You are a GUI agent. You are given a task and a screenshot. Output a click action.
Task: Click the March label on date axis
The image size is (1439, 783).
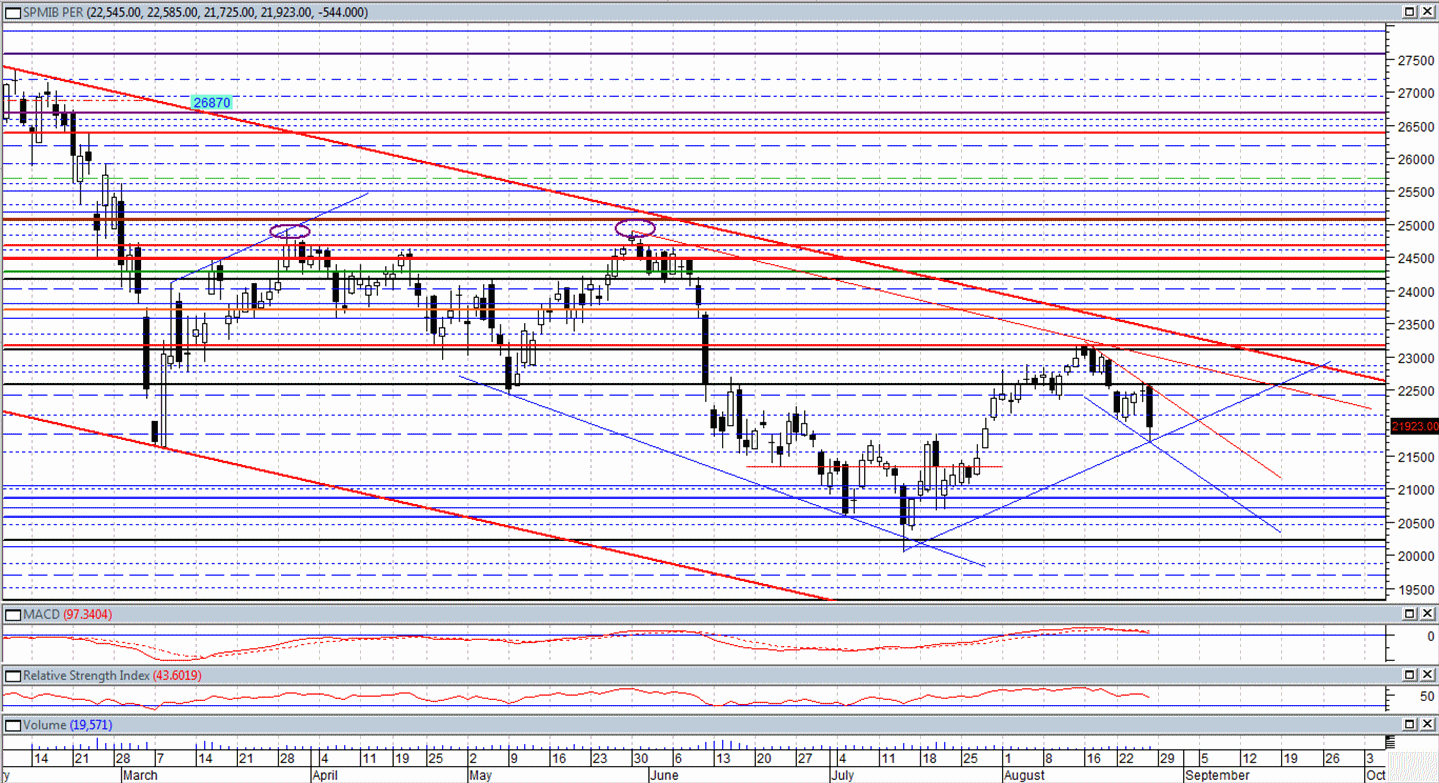(139, 775)
